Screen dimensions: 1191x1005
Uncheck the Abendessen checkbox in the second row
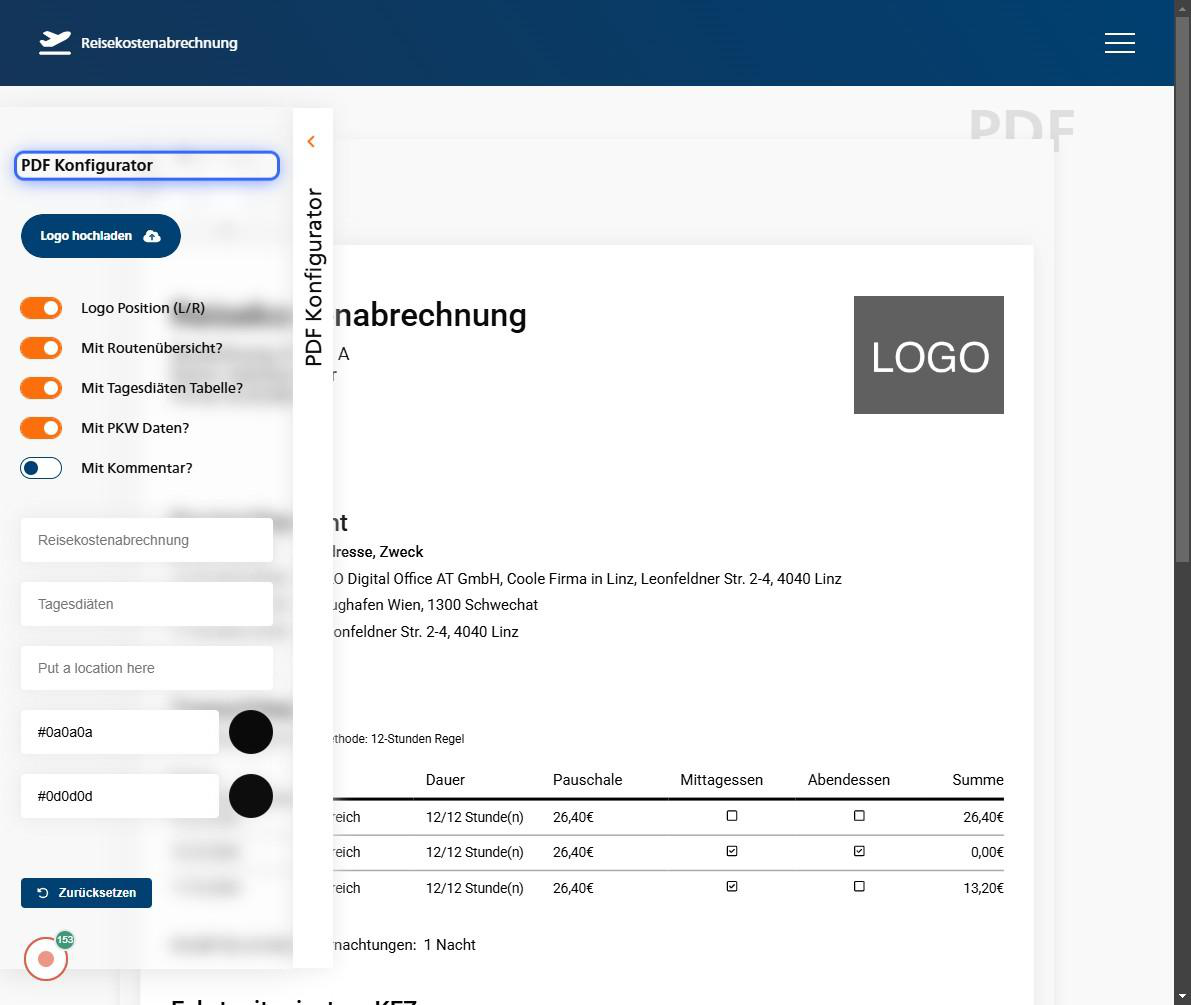858,851
